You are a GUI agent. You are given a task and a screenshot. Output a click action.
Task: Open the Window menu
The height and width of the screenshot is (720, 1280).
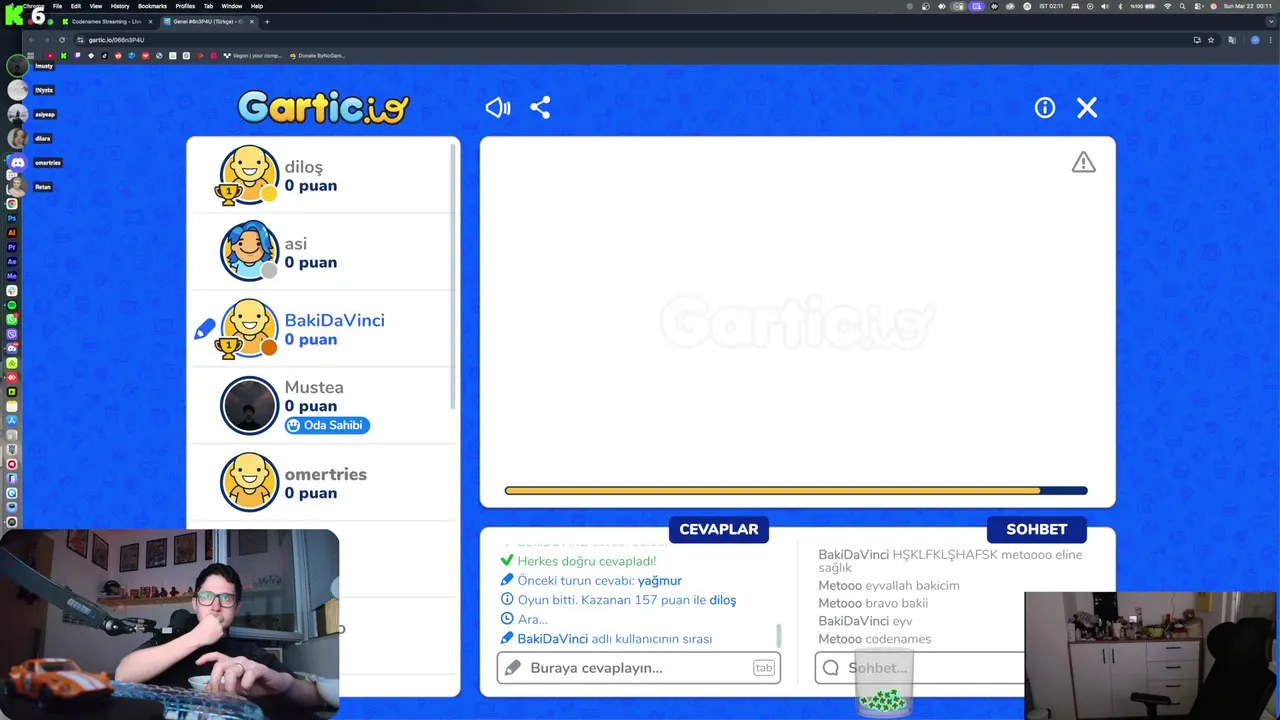tap(231, 6)
